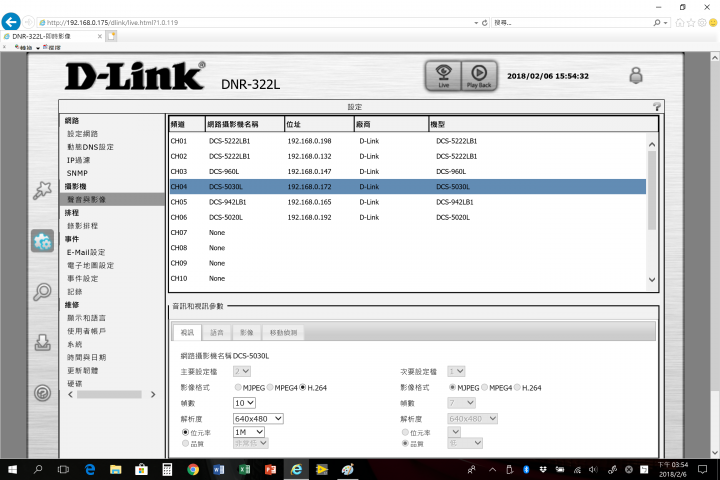Viewport: 720px width, 480px height.
Task: Select CH01 DCS-5222LB1 camera row
Action: tap(408, 141)
